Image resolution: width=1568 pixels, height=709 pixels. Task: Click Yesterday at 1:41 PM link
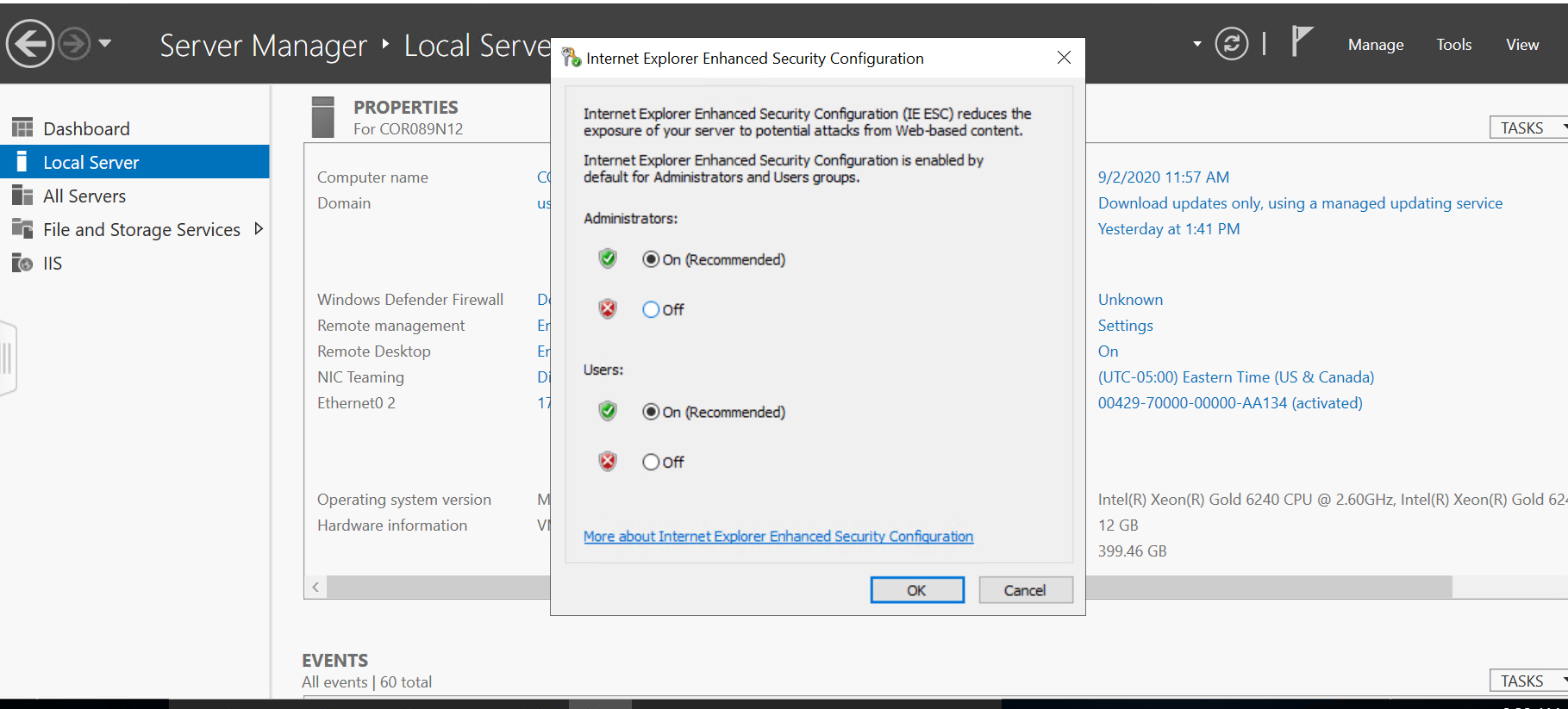tap(1168, 229)
